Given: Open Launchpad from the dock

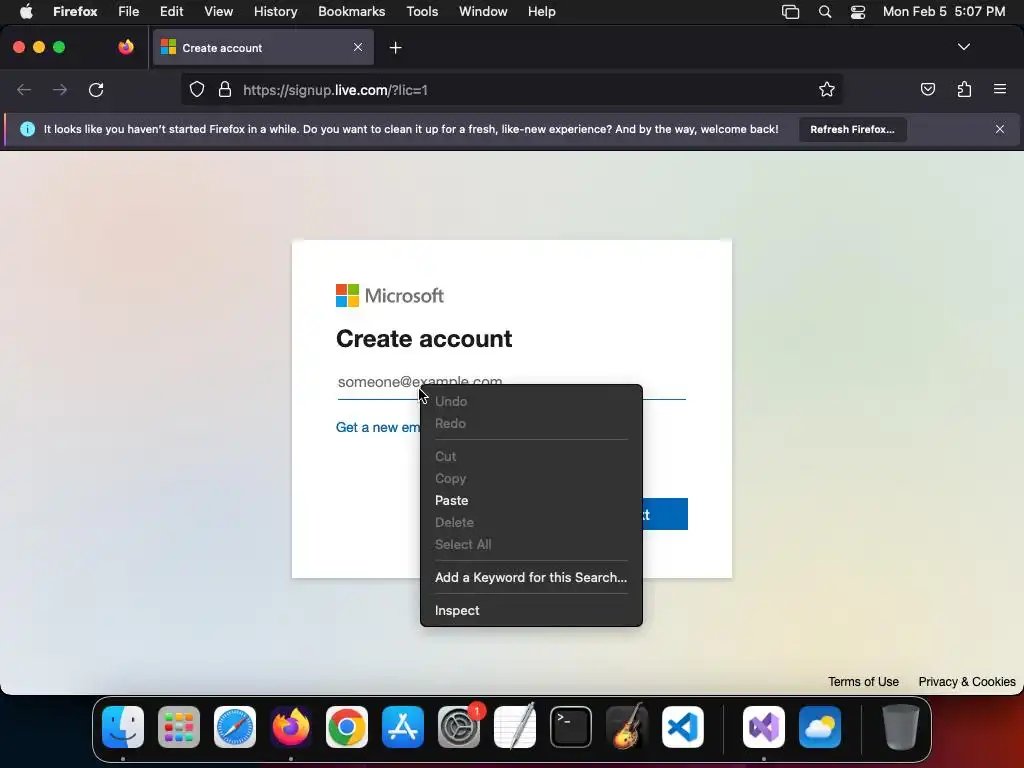Looking at the screenshot, I should (179, 727).
